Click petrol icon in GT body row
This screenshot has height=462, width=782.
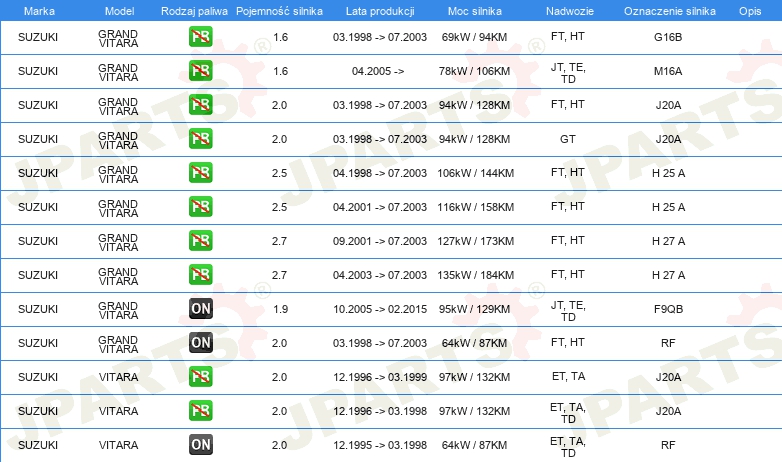200,139
